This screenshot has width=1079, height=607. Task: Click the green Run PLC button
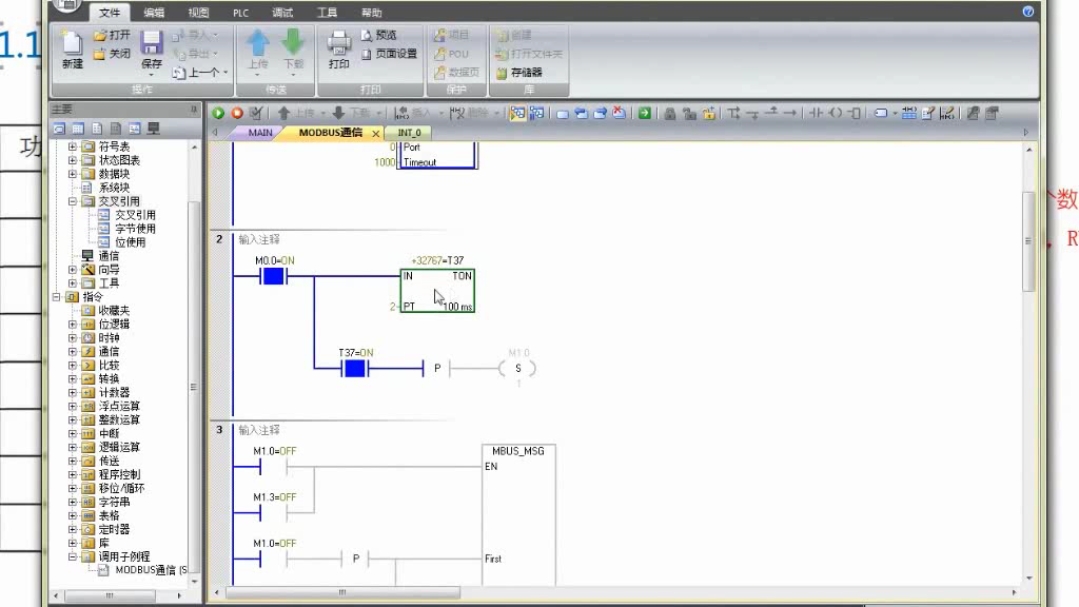click(218, 113)
